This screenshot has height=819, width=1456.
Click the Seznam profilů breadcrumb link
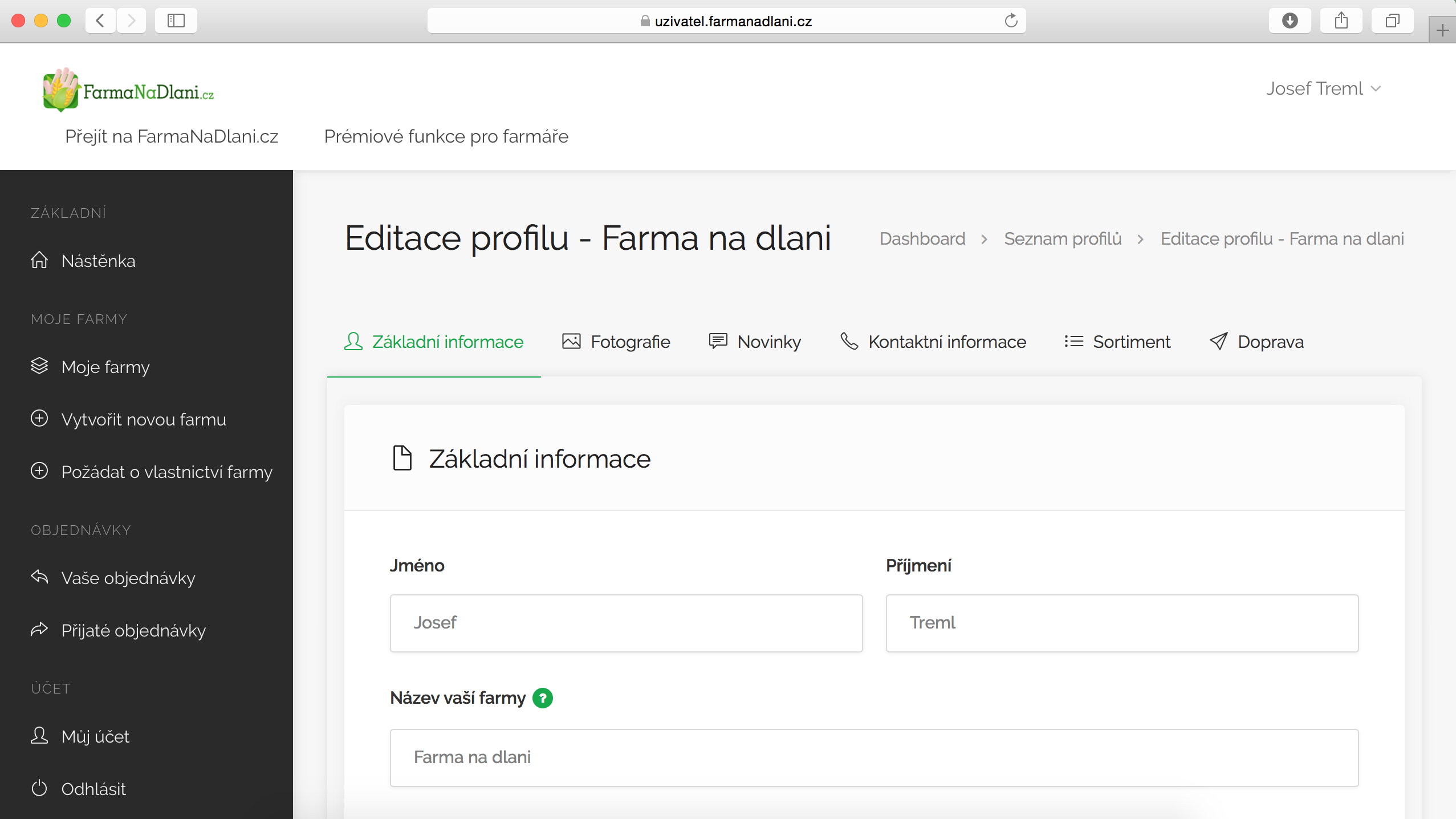[1063, 238]
